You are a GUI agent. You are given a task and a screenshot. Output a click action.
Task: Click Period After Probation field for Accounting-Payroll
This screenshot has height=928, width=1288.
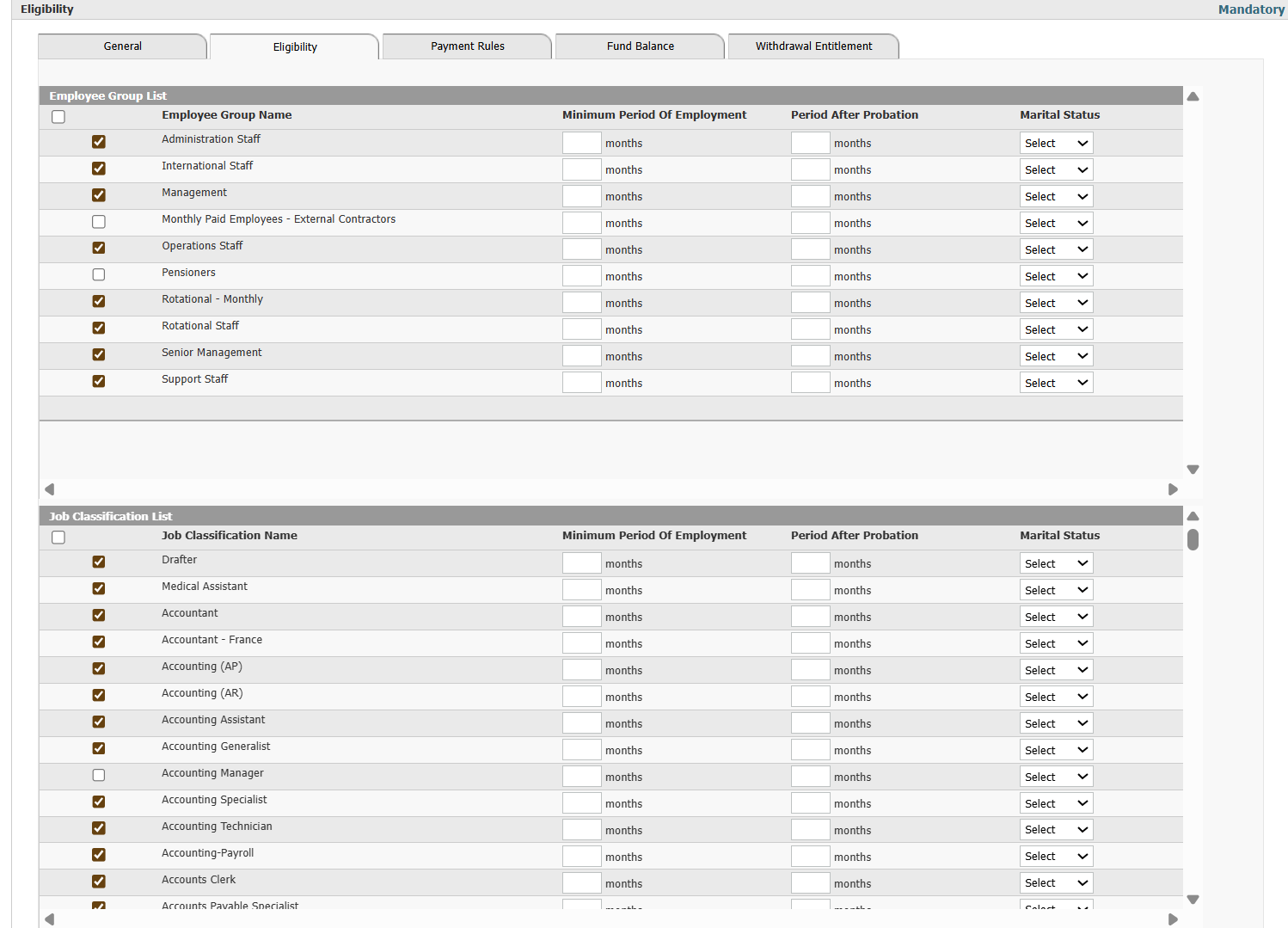(811, 857)
